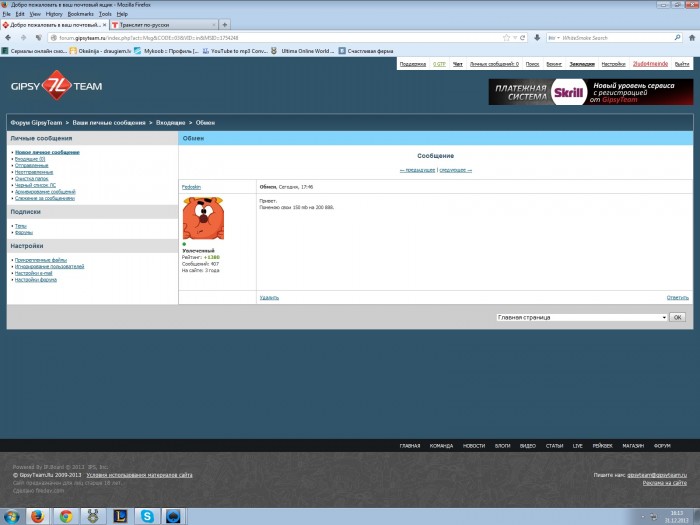Go to the Firefox Home icon
Viewport: 700px width, 525px height.
(x=692, y=38)
